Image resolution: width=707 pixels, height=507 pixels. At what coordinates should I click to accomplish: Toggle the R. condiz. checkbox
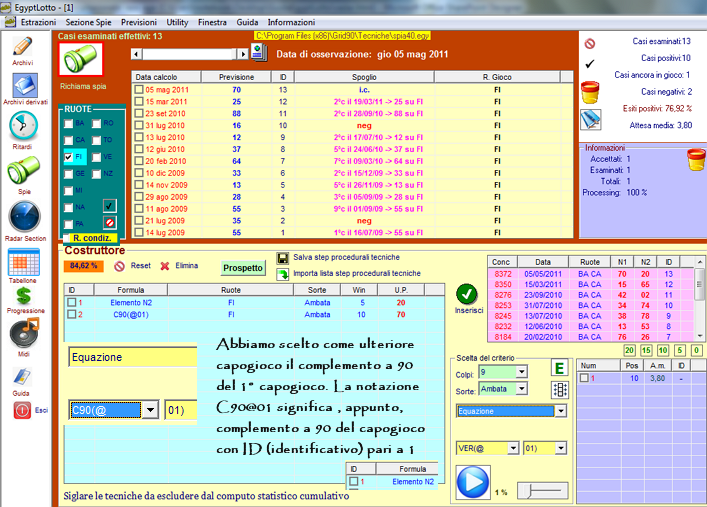click(66, 238)
